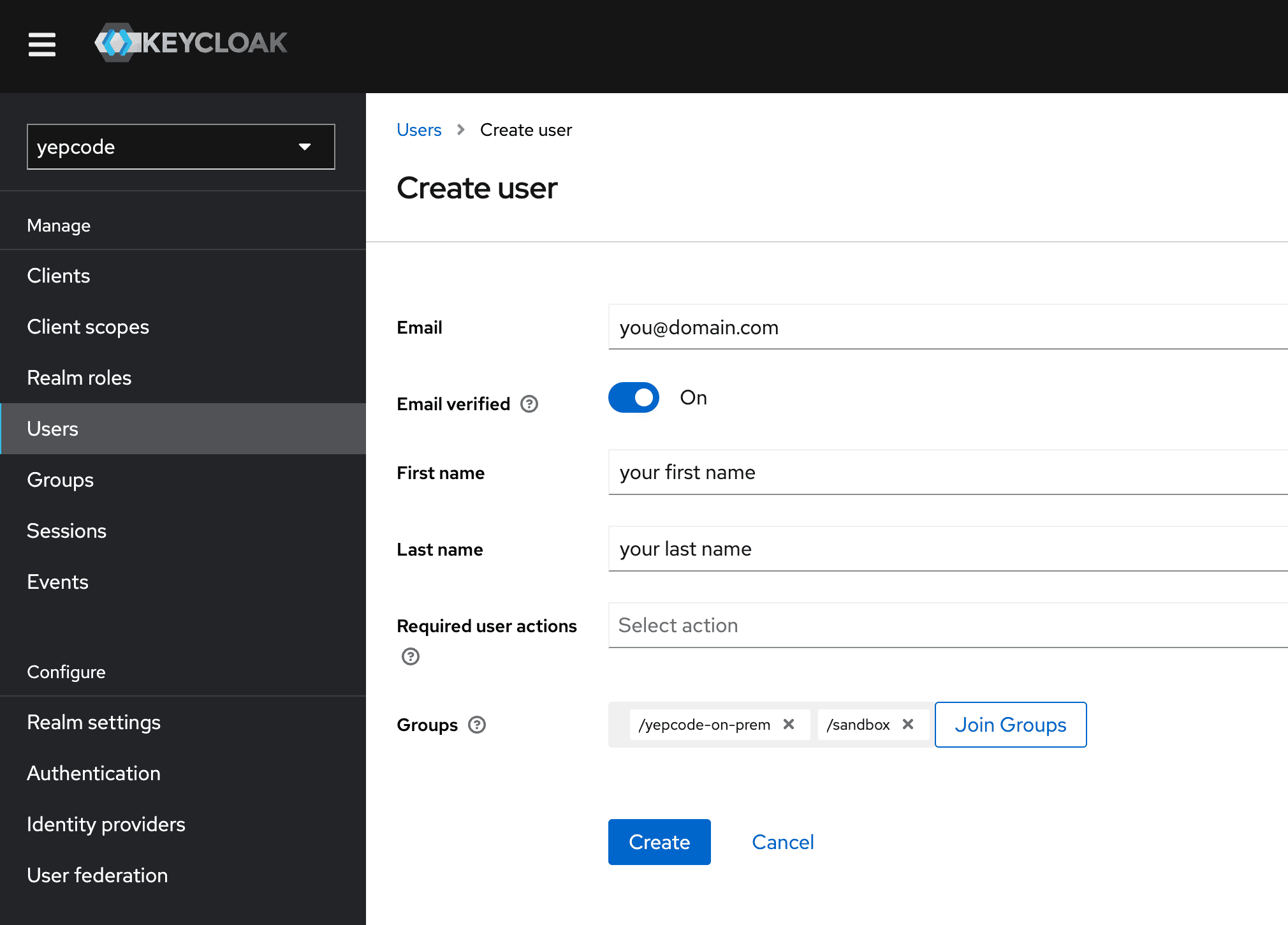Open Realm settings page

click(x=94, y=722)
